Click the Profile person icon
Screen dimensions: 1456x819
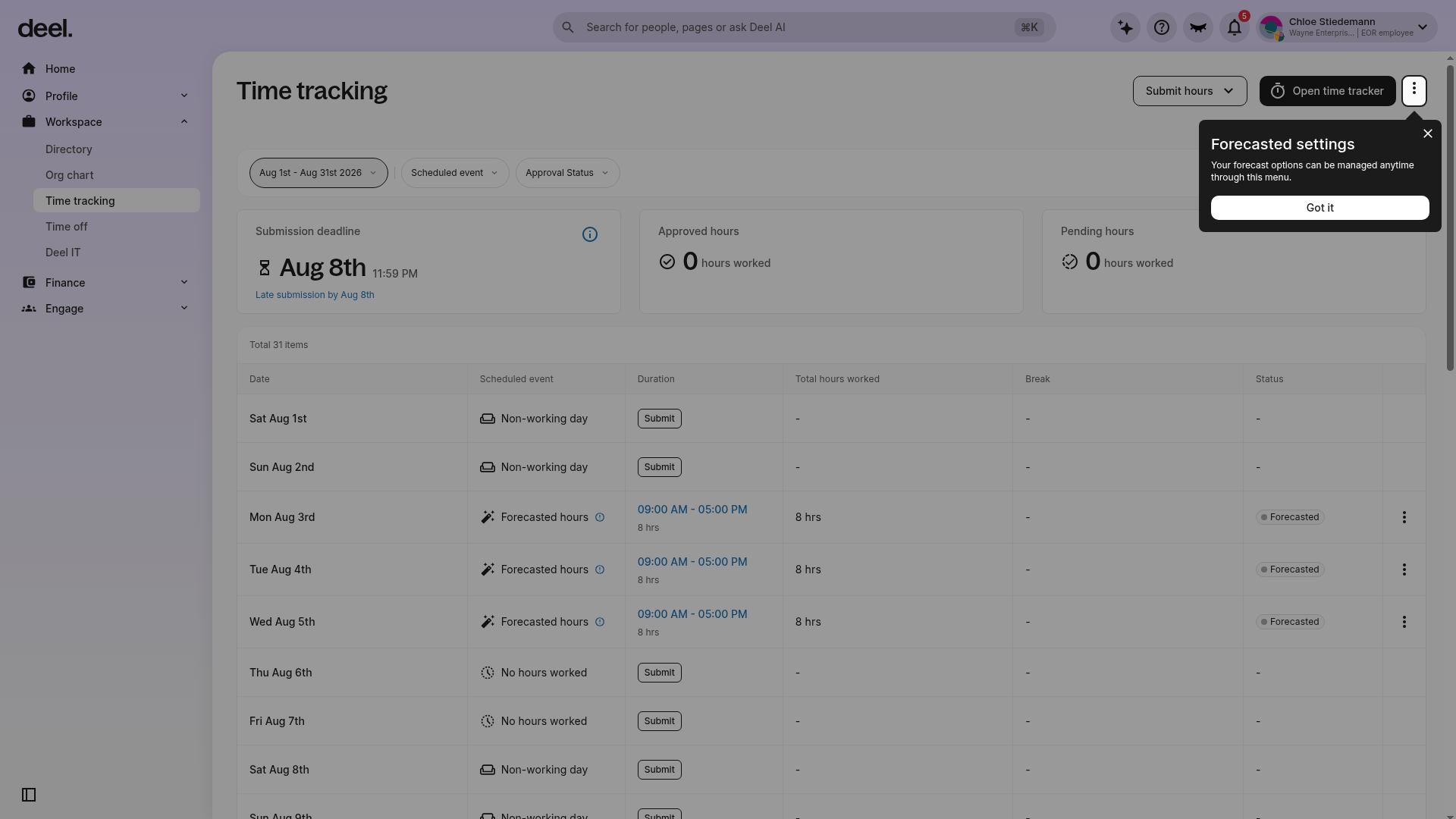[x=29, y=96]
